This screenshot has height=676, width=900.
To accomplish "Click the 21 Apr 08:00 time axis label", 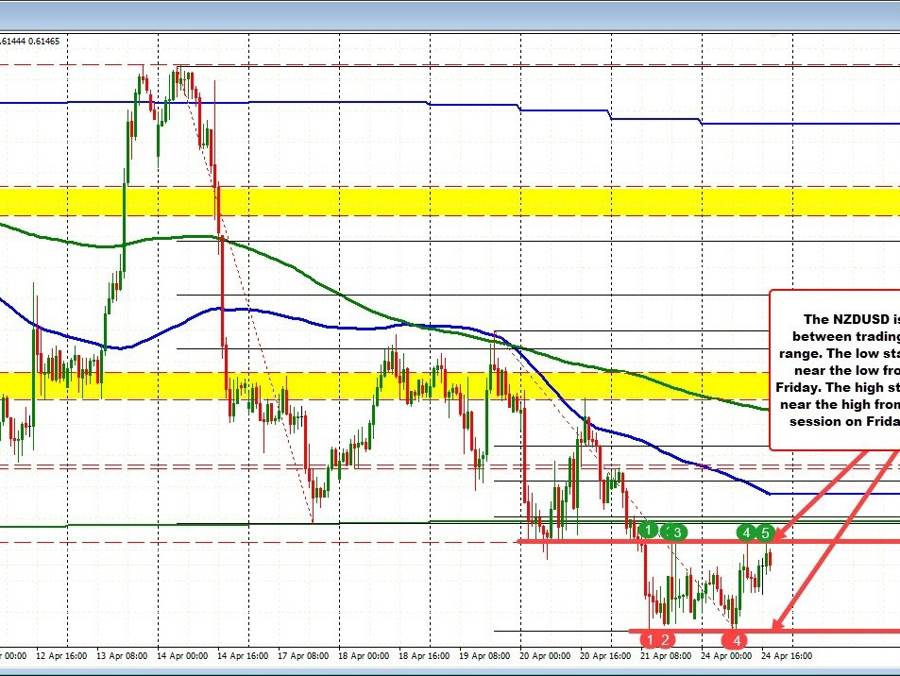I will click(x=666, y=657).
